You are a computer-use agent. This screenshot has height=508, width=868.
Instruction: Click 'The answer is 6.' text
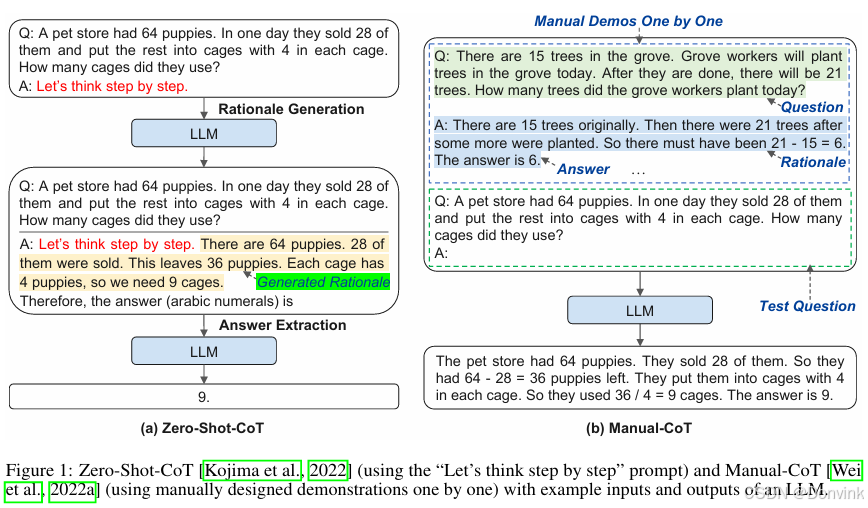click(487, 160)
